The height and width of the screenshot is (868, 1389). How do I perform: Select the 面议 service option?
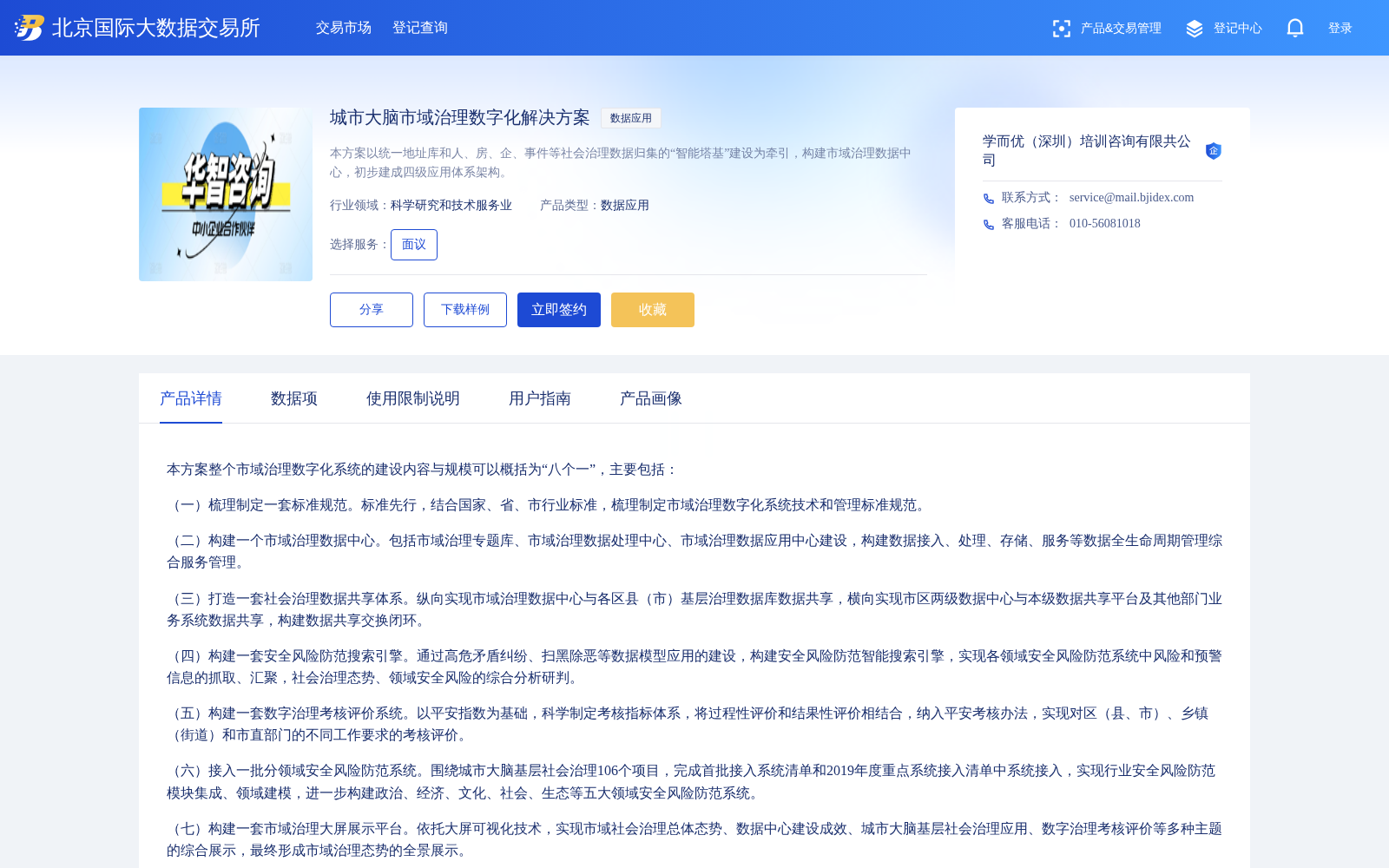(414, 245)
